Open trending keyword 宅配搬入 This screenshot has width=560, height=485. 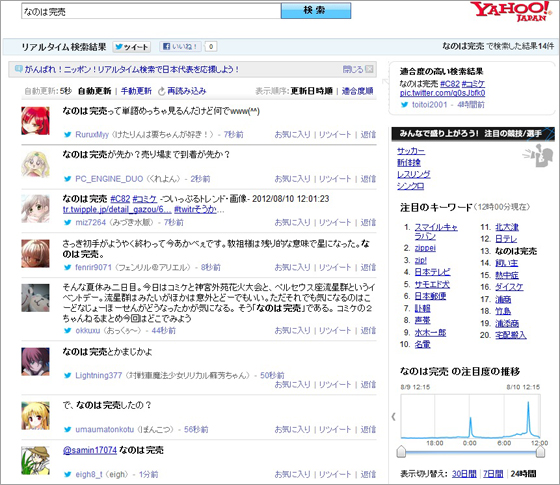pyautogui.click(x=511, y=335)
